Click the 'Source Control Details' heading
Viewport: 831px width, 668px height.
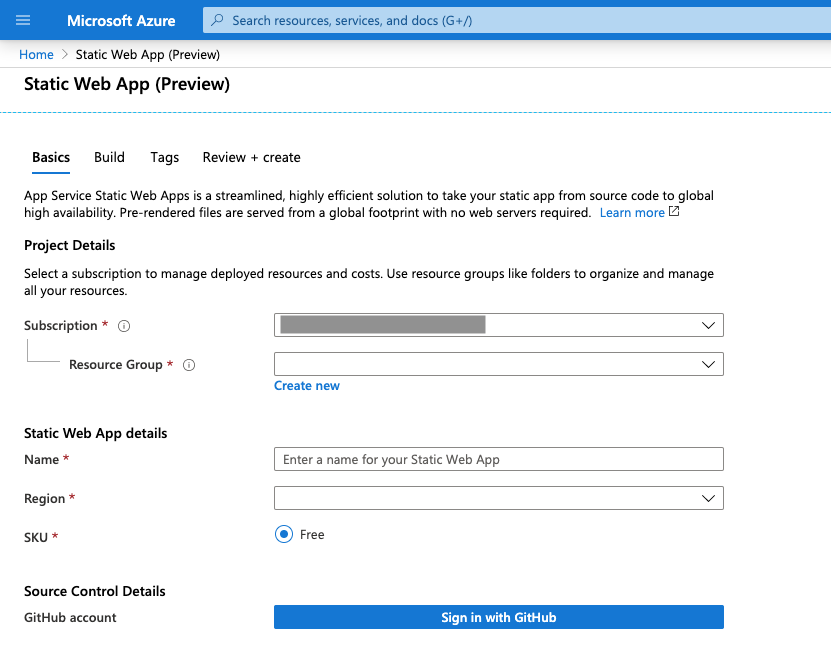(x=94, y=591)
